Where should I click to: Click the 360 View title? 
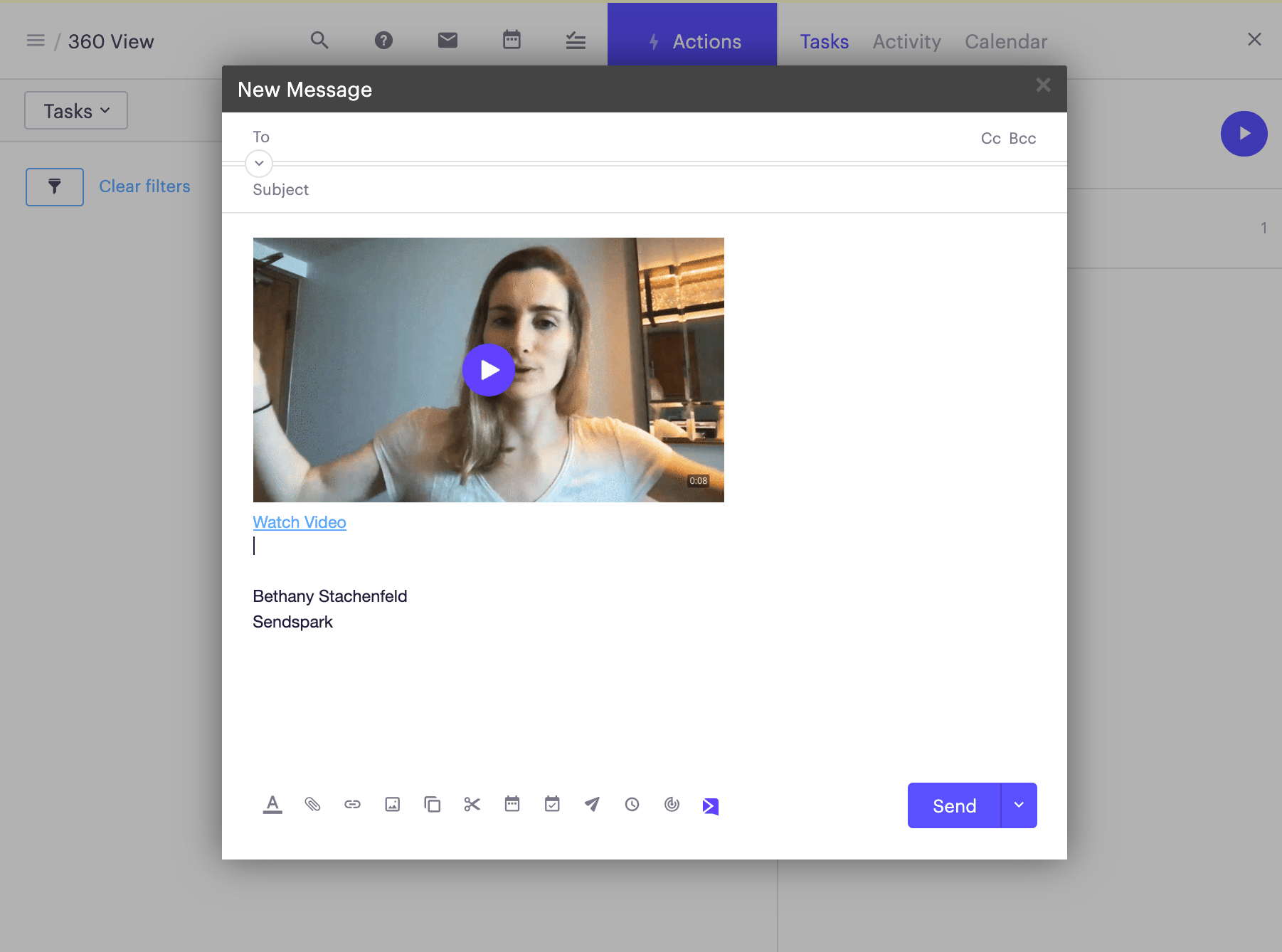[111, 41]
